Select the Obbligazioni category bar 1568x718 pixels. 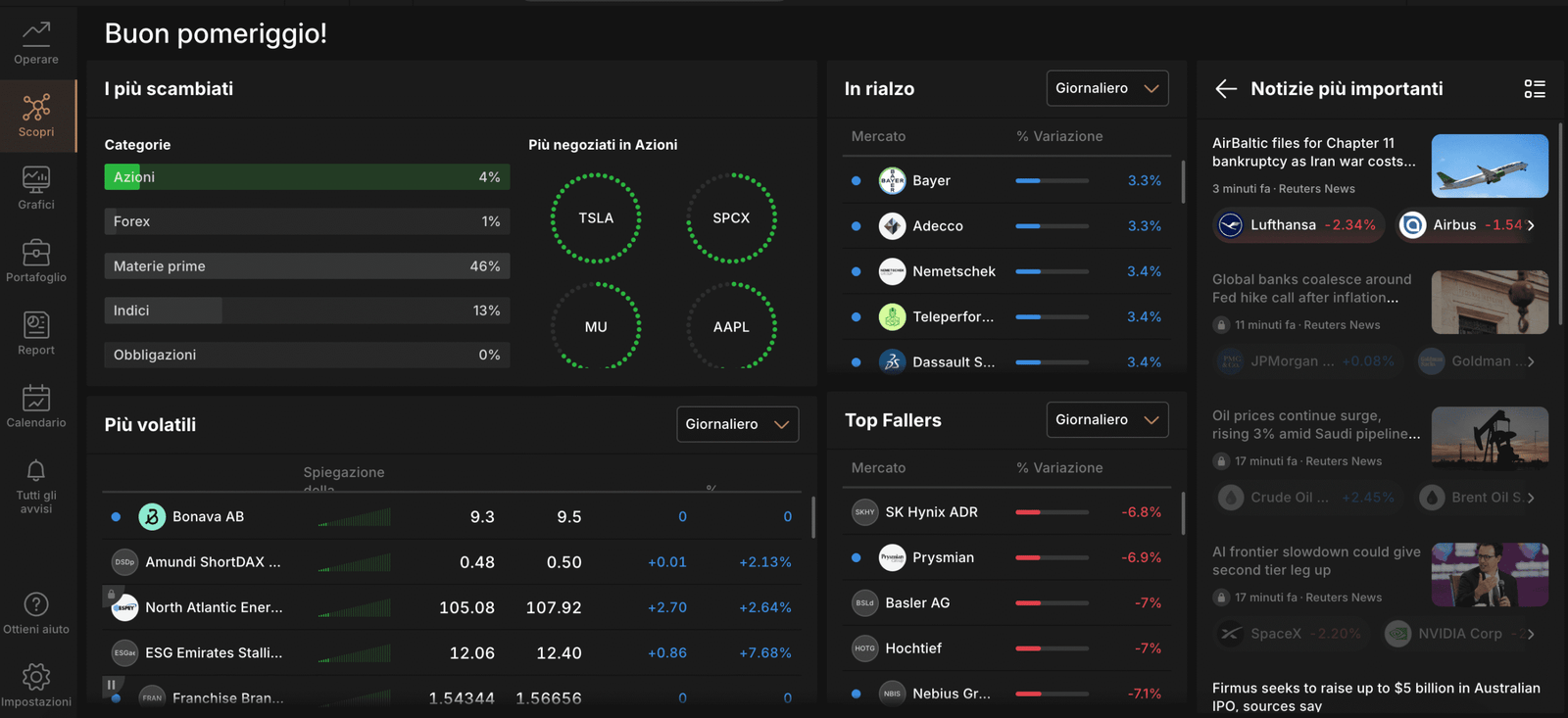coord(307,355)
